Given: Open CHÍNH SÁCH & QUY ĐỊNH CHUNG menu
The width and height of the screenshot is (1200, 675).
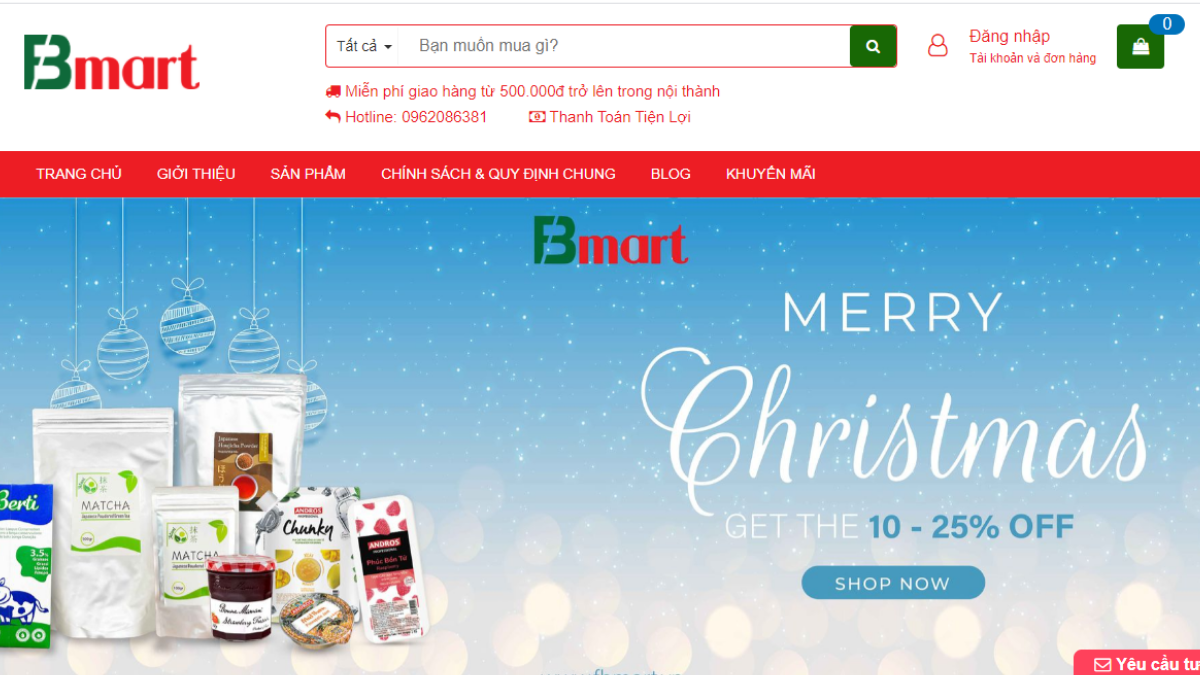Looking at the screenshot, I should tap(498, 174).
